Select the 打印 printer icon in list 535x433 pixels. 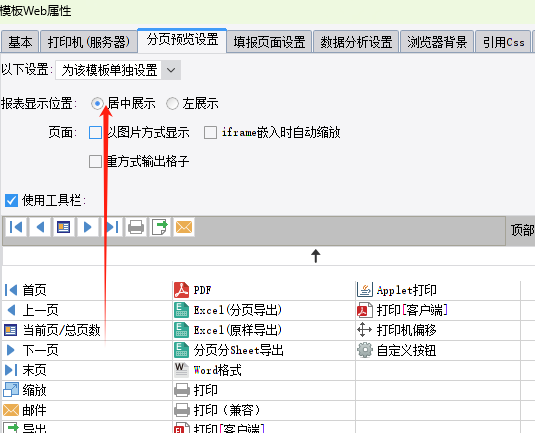[182, 390]
